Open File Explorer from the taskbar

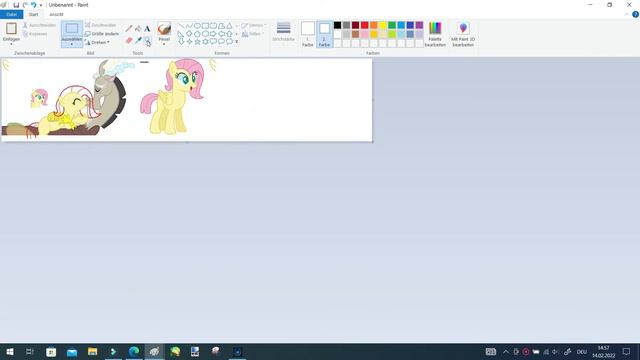[93, 351]
